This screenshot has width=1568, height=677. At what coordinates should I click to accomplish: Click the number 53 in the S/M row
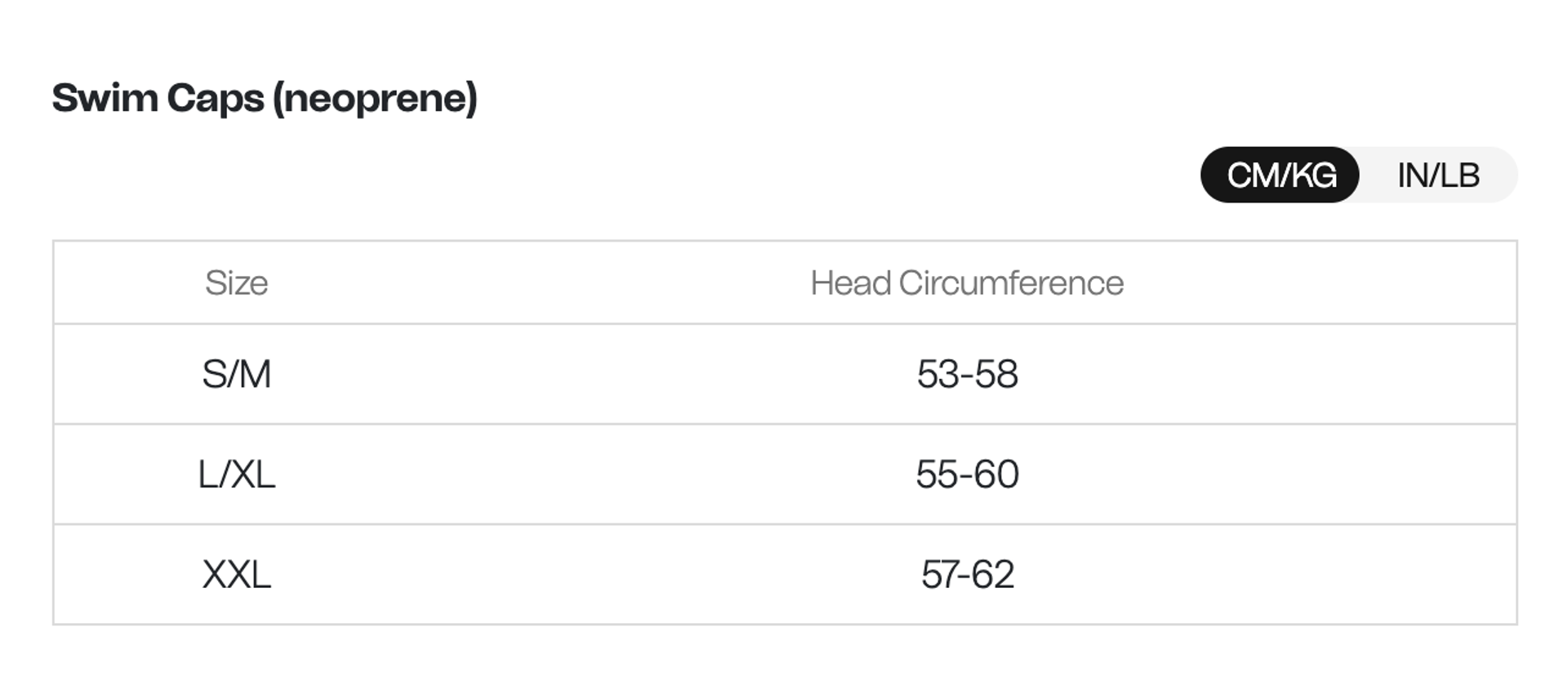(938, 374)
